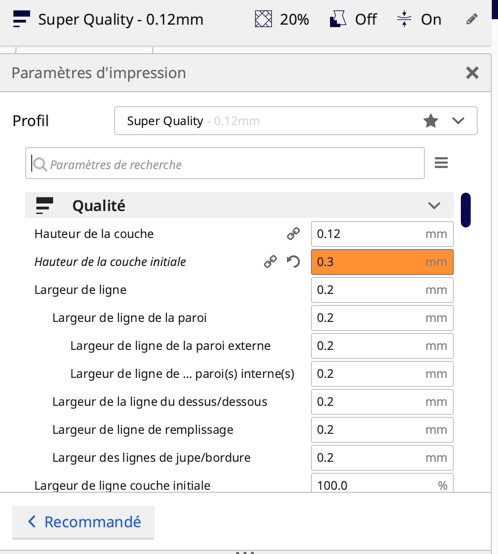
Task: Click the Hauteur de la couche value field
Action: (382, 234)
